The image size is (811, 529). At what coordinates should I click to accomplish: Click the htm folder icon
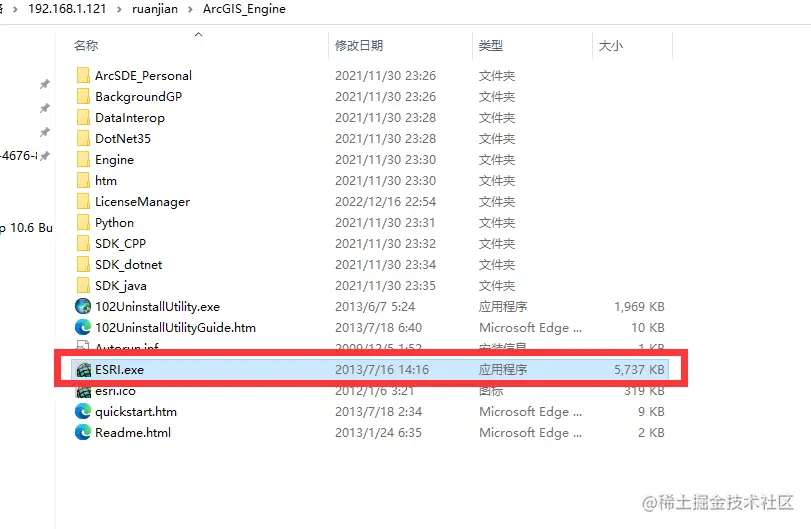(83, 180)
